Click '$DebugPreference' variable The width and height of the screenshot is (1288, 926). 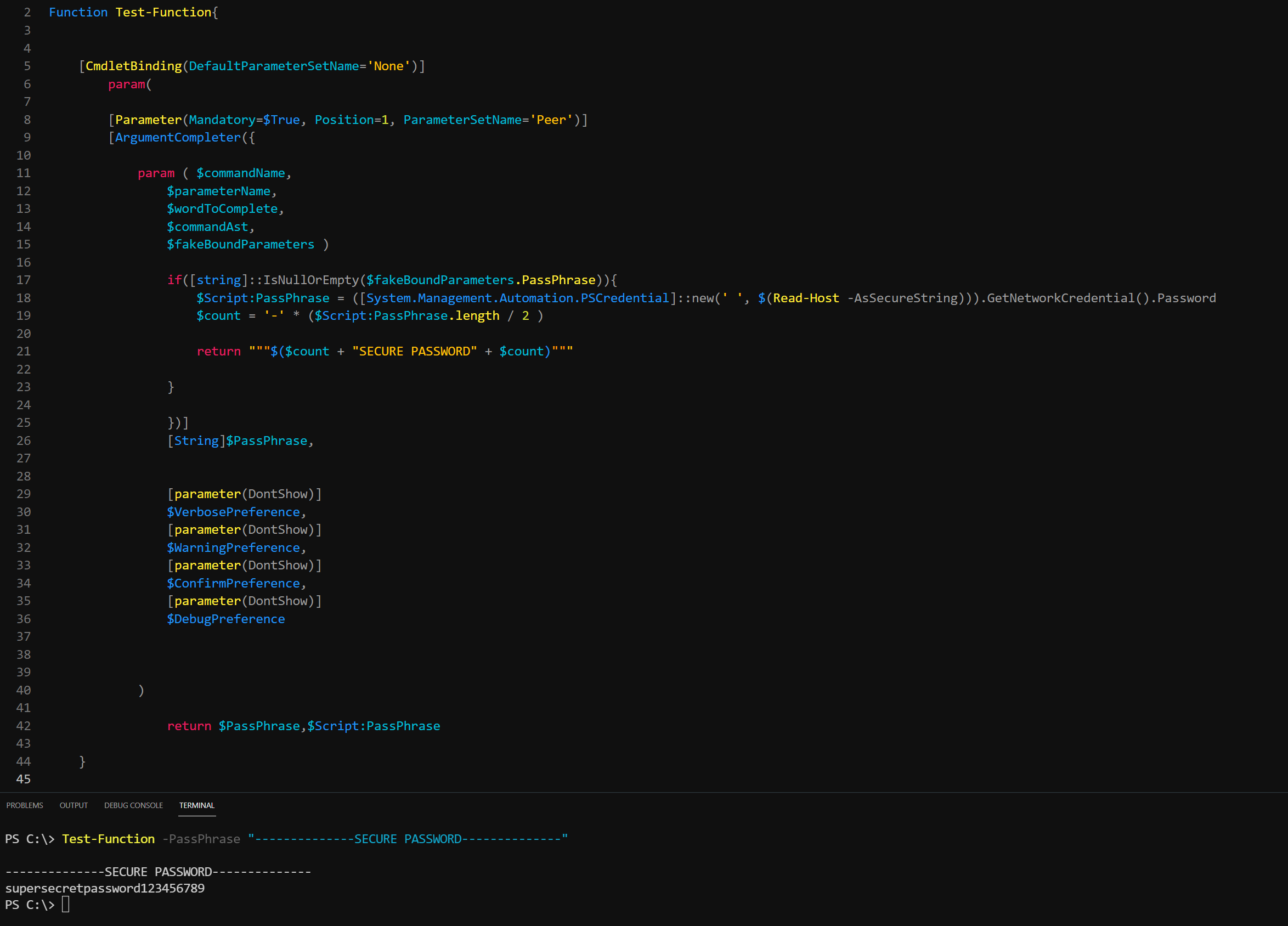click(226, 619)
